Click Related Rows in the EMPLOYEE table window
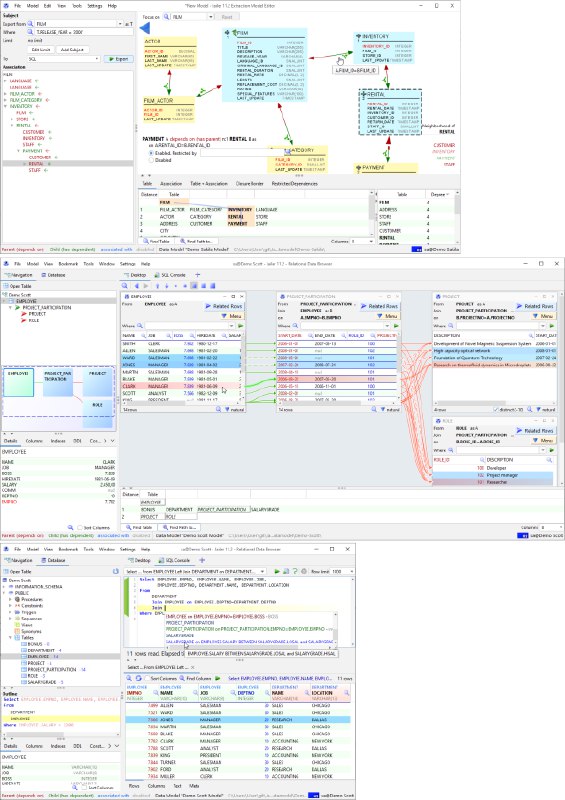Screen dimensions: 565x800 [224, 306]
